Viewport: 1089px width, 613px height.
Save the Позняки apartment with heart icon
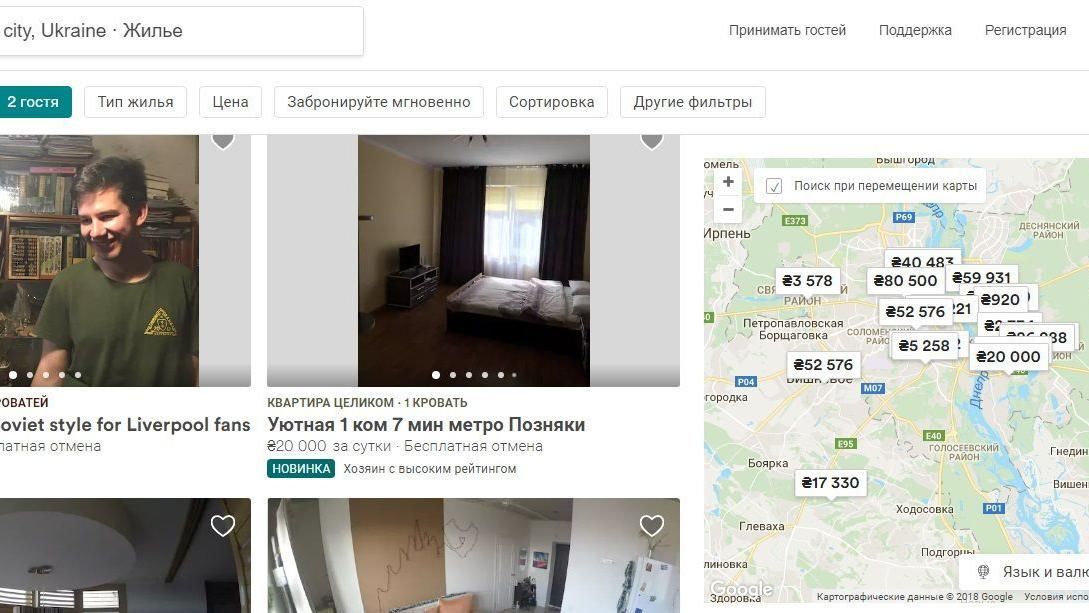[x=651, y=141]
